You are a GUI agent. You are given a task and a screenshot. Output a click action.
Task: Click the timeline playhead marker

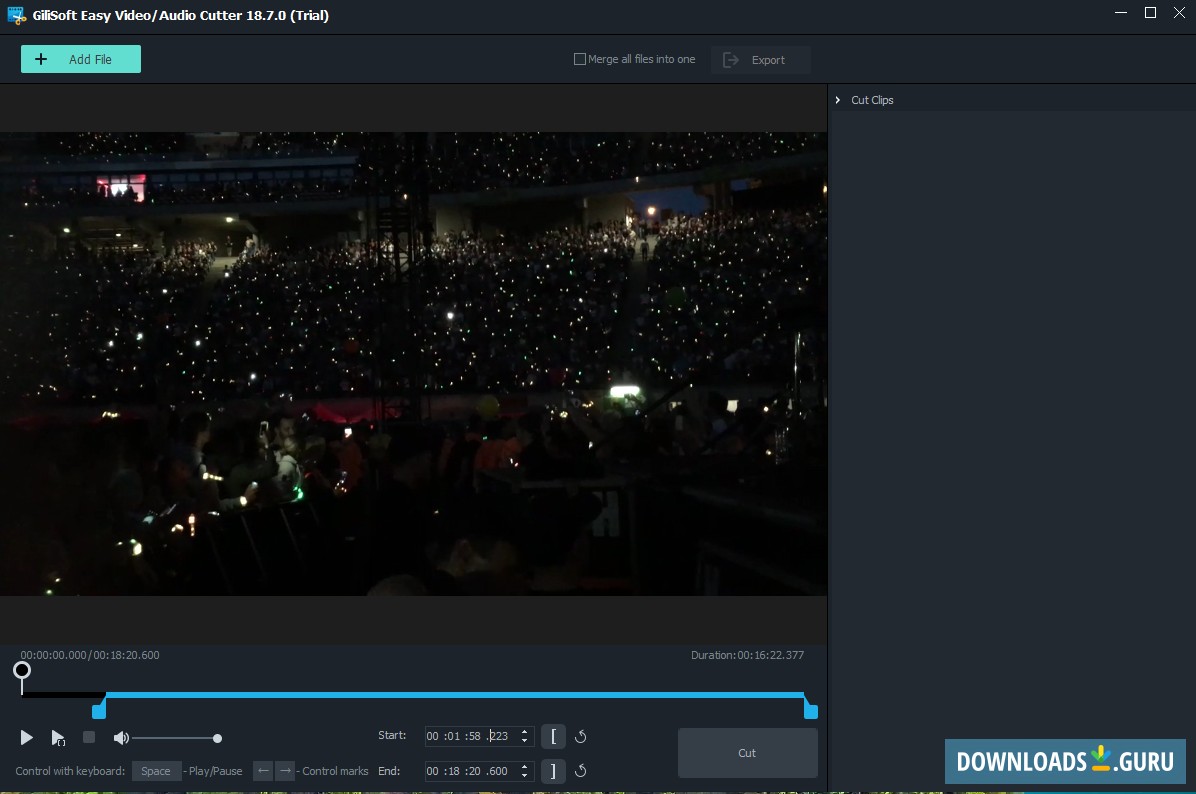point(22,671)
